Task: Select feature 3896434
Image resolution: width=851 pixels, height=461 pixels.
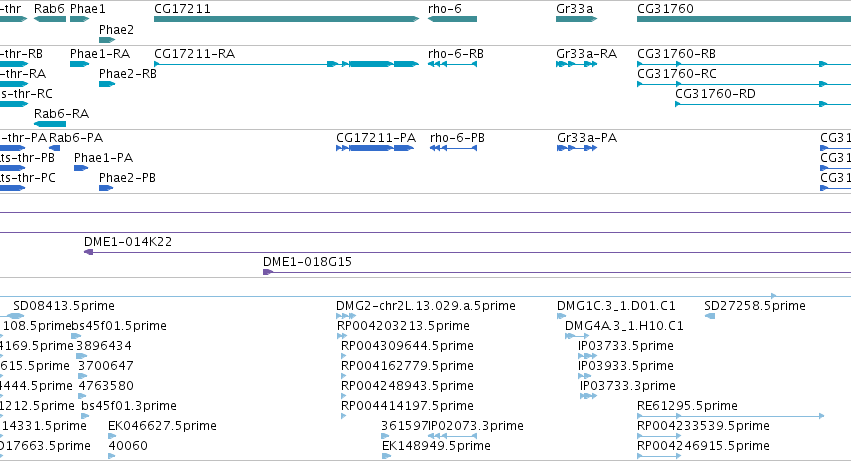Action: [81, 356]
